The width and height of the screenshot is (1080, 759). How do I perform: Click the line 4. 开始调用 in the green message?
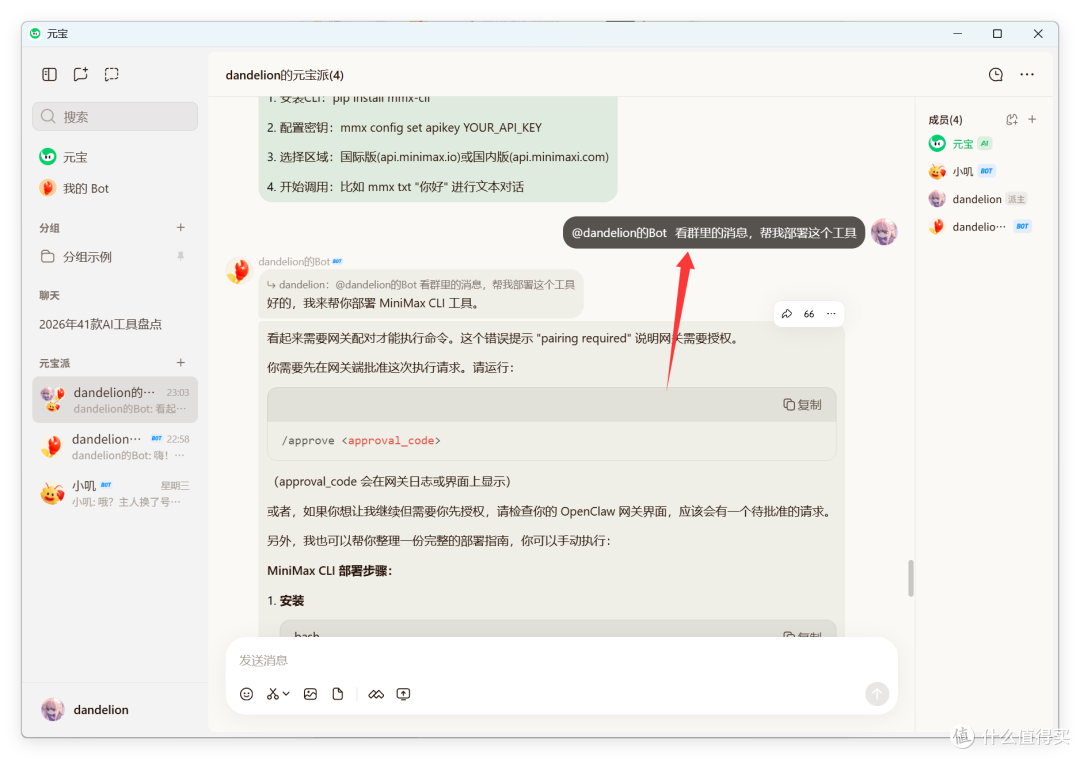(395, 187)
